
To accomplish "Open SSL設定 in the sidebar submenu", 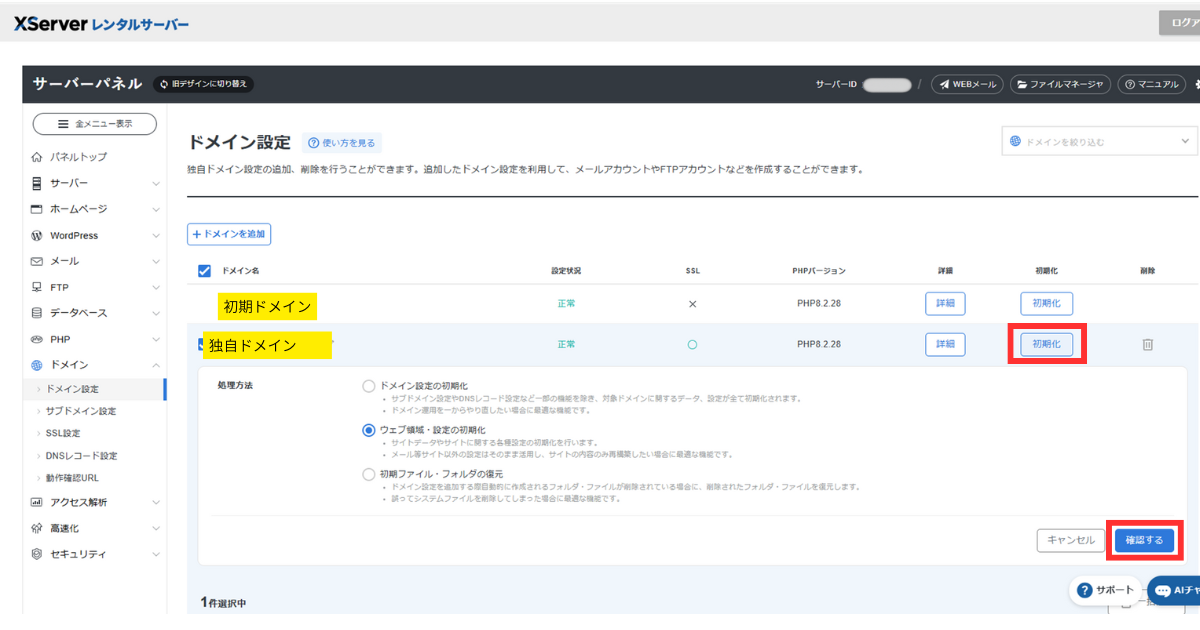I will tap(63, 433).
